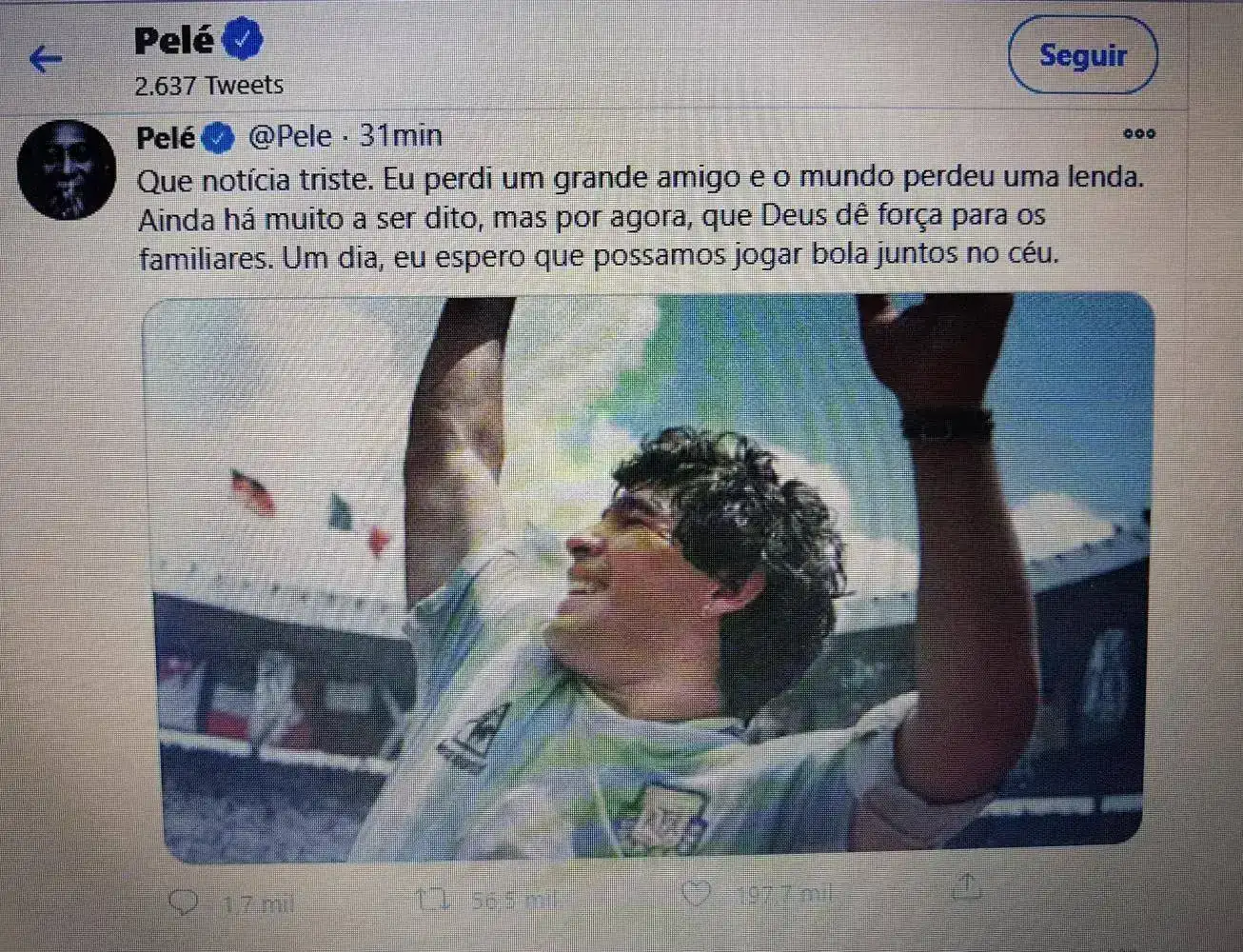Click the @Pele handle link
The width and height of the screenshot is (1243, 952).
290,136
